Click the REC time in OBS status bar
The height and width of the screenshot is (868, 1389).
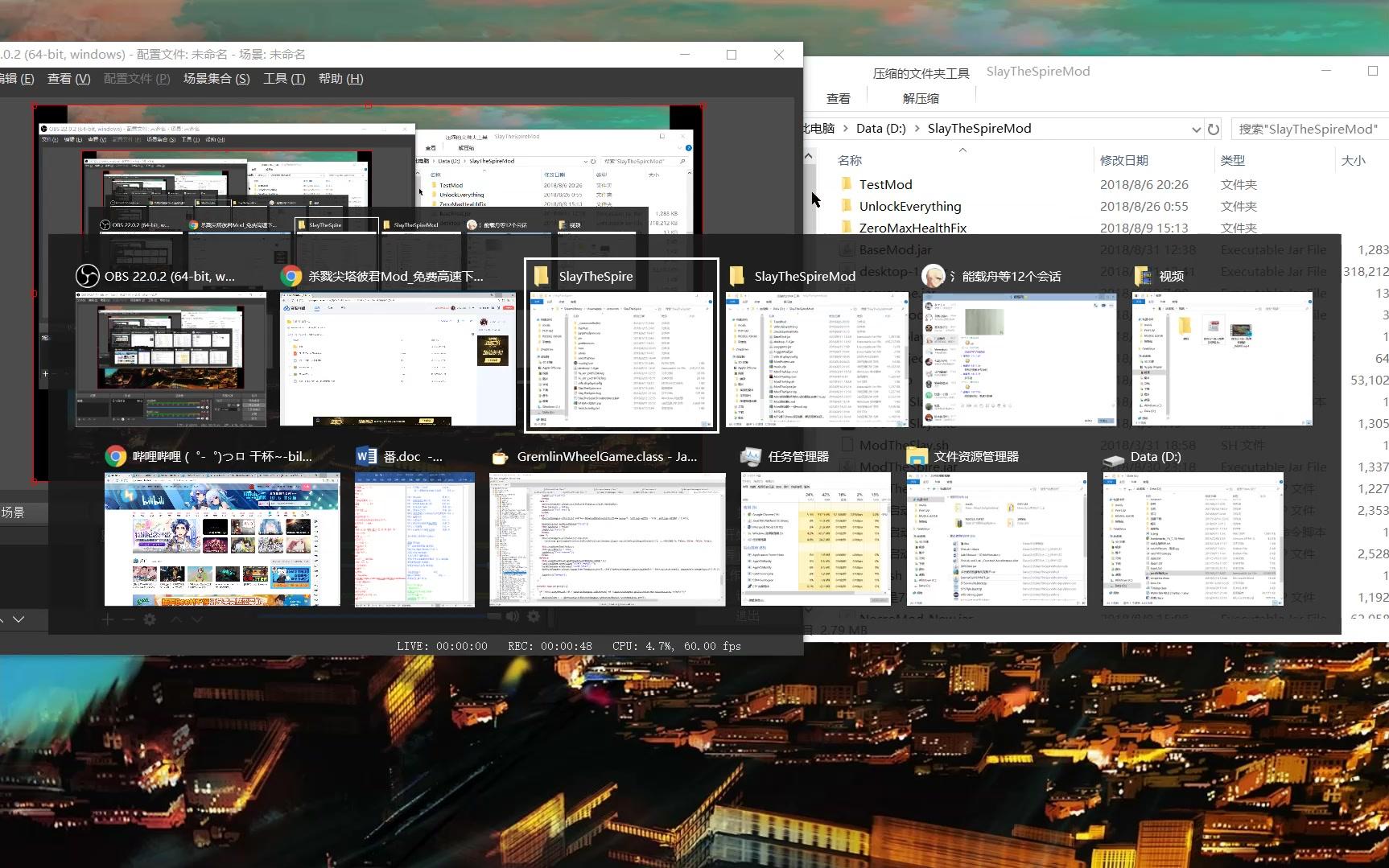click(x=550, y=646)
